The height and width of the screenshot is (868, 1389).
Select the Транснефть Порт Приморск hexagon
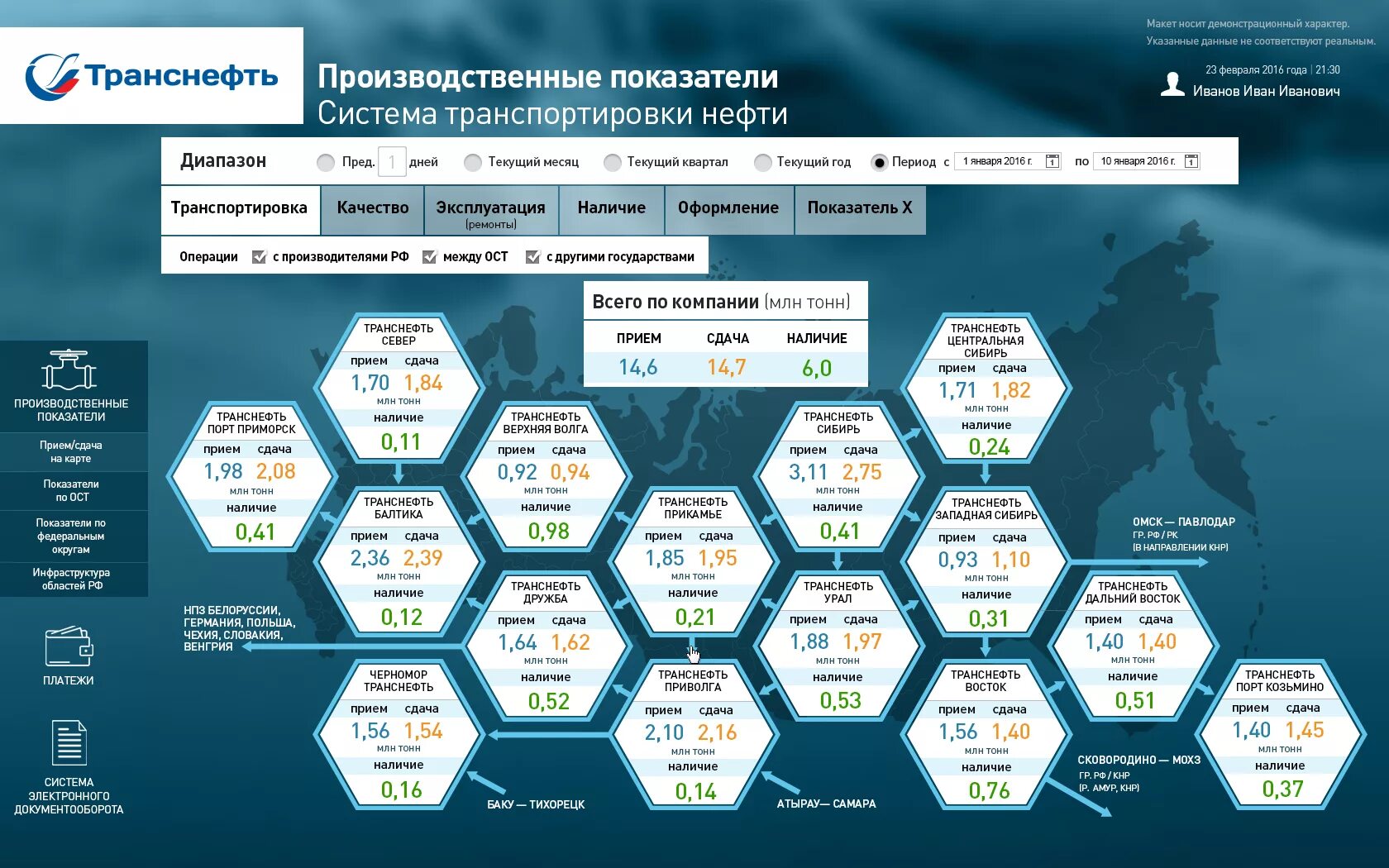251,477
